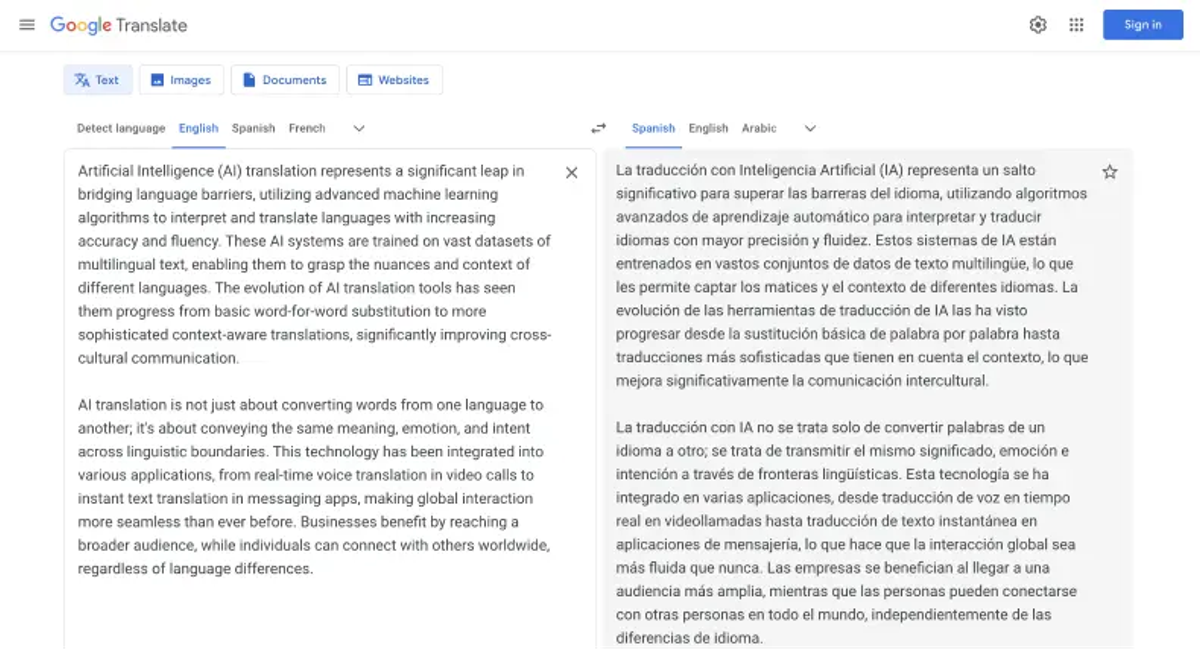Expand the target language list

point(810,128)
